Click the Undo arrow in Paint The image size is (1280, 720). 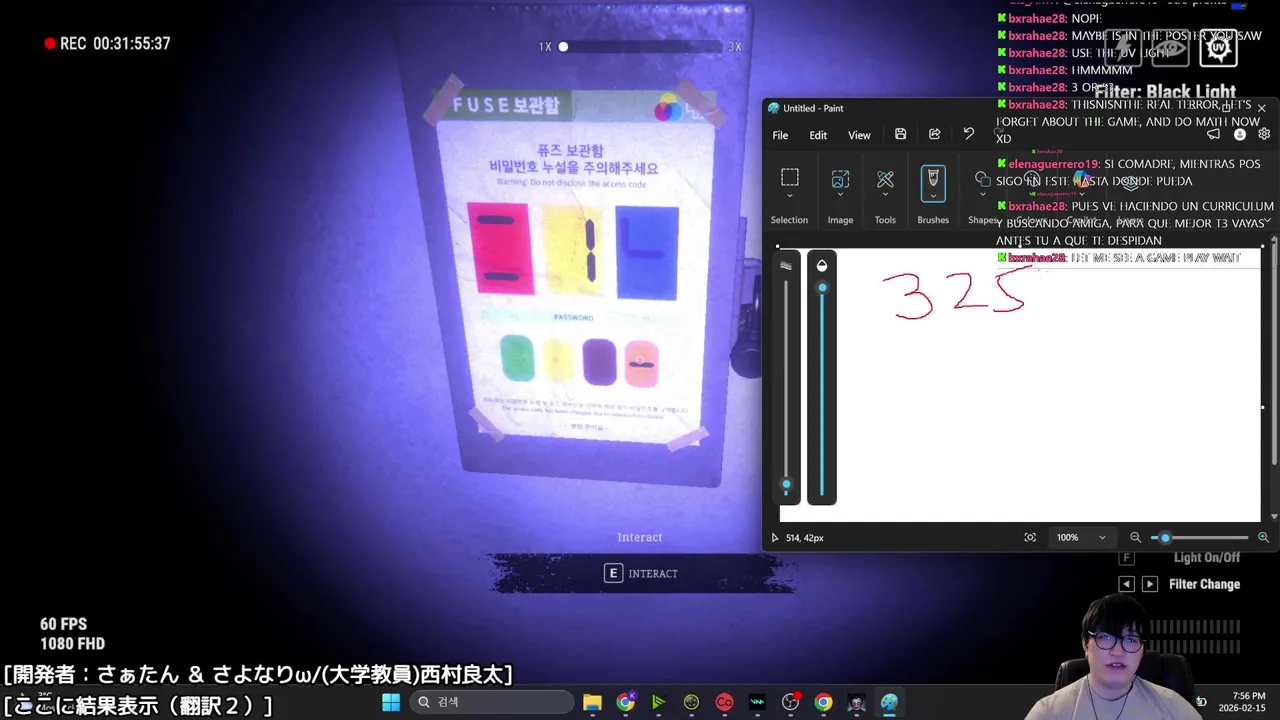click(968, 134)
